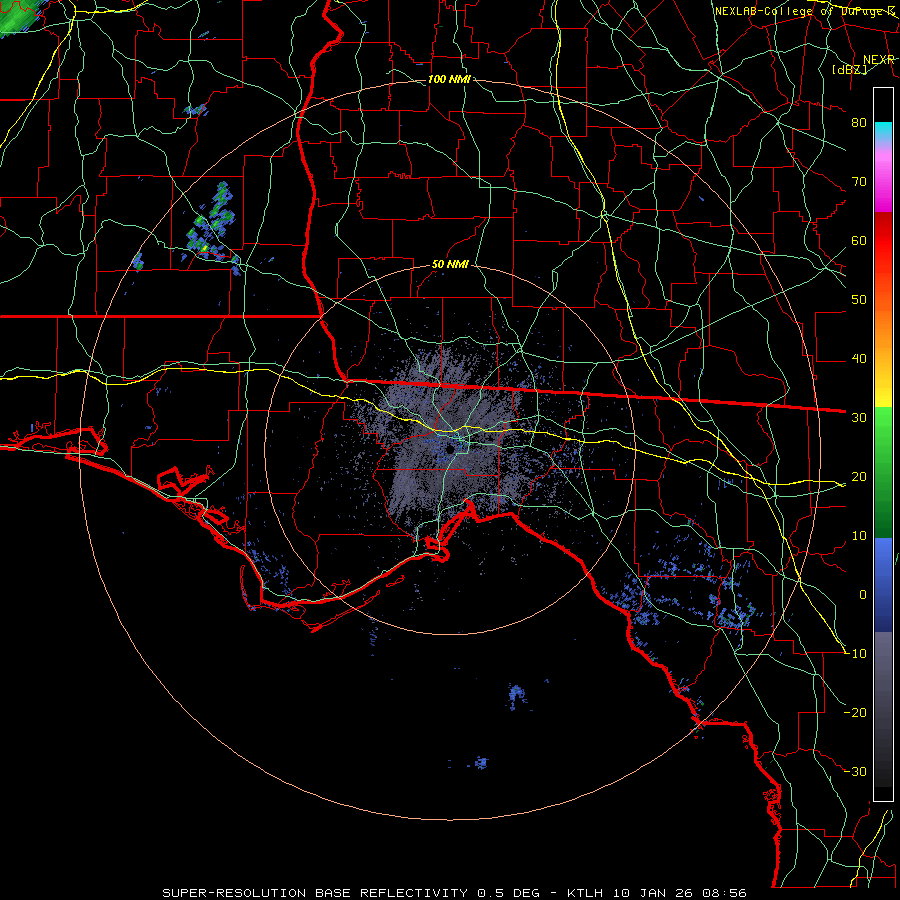Click the 80 value on the dBZ scale
The height and width of the screenshot is (900, 900).
tap(859, 122)
